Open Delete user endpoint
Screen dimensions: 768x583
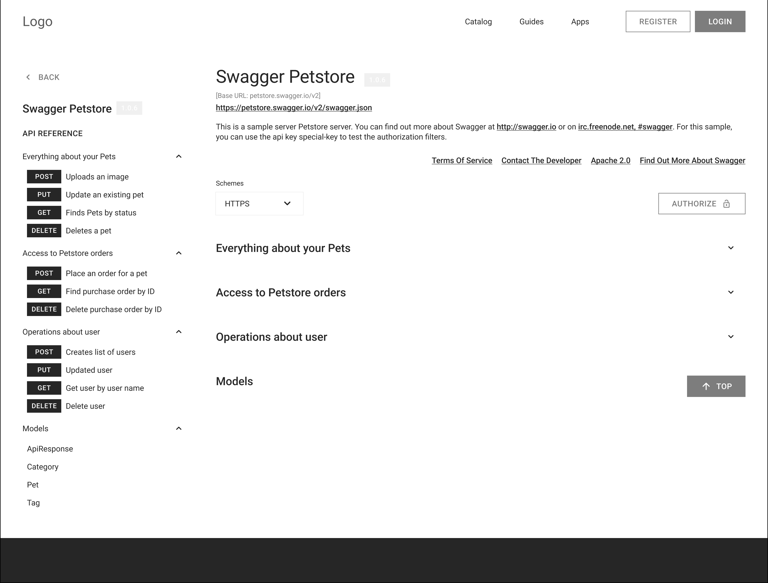pyautogui.click(x=85, y=406)
